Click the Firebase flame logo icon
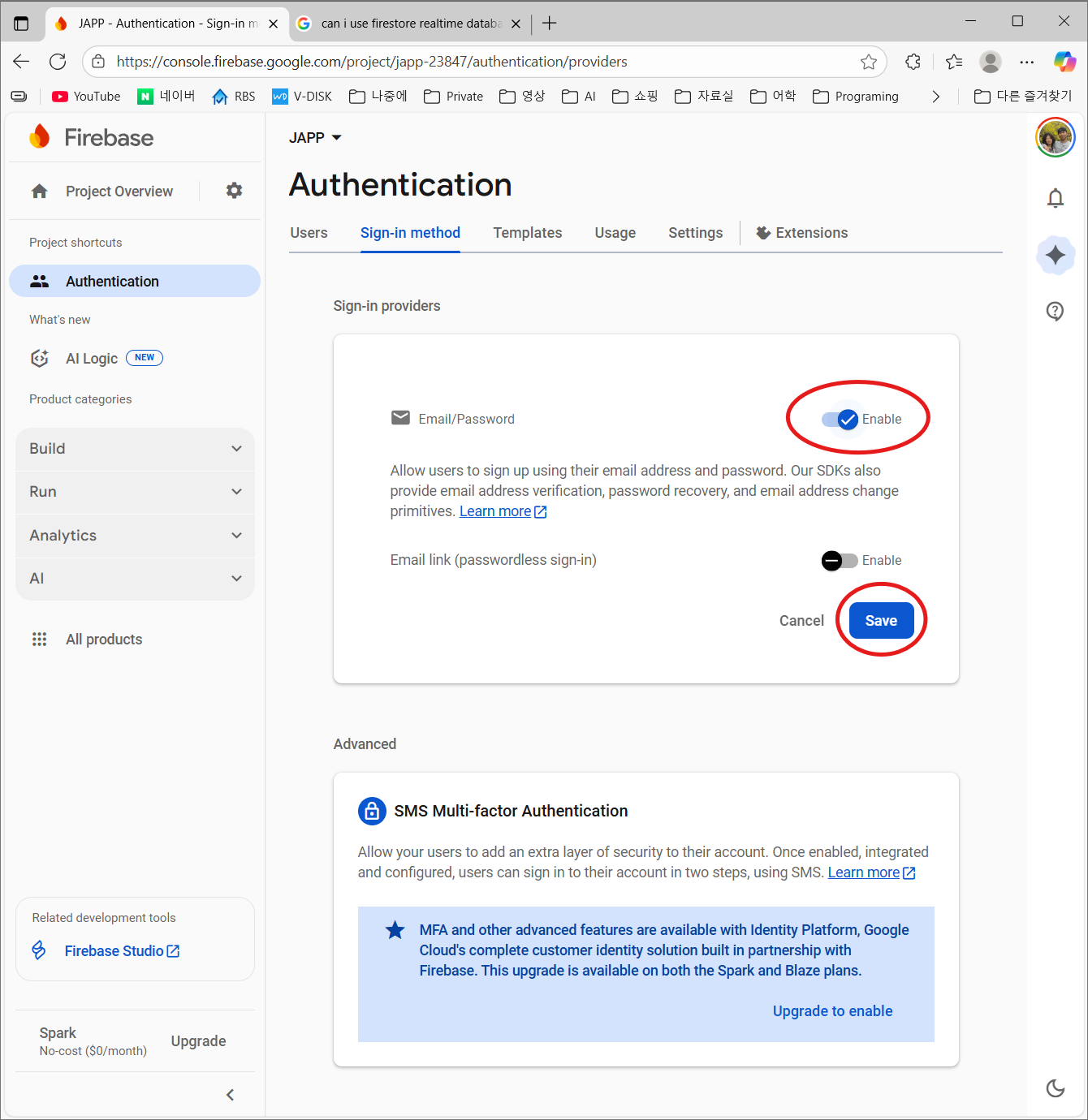 click(40, 137)
